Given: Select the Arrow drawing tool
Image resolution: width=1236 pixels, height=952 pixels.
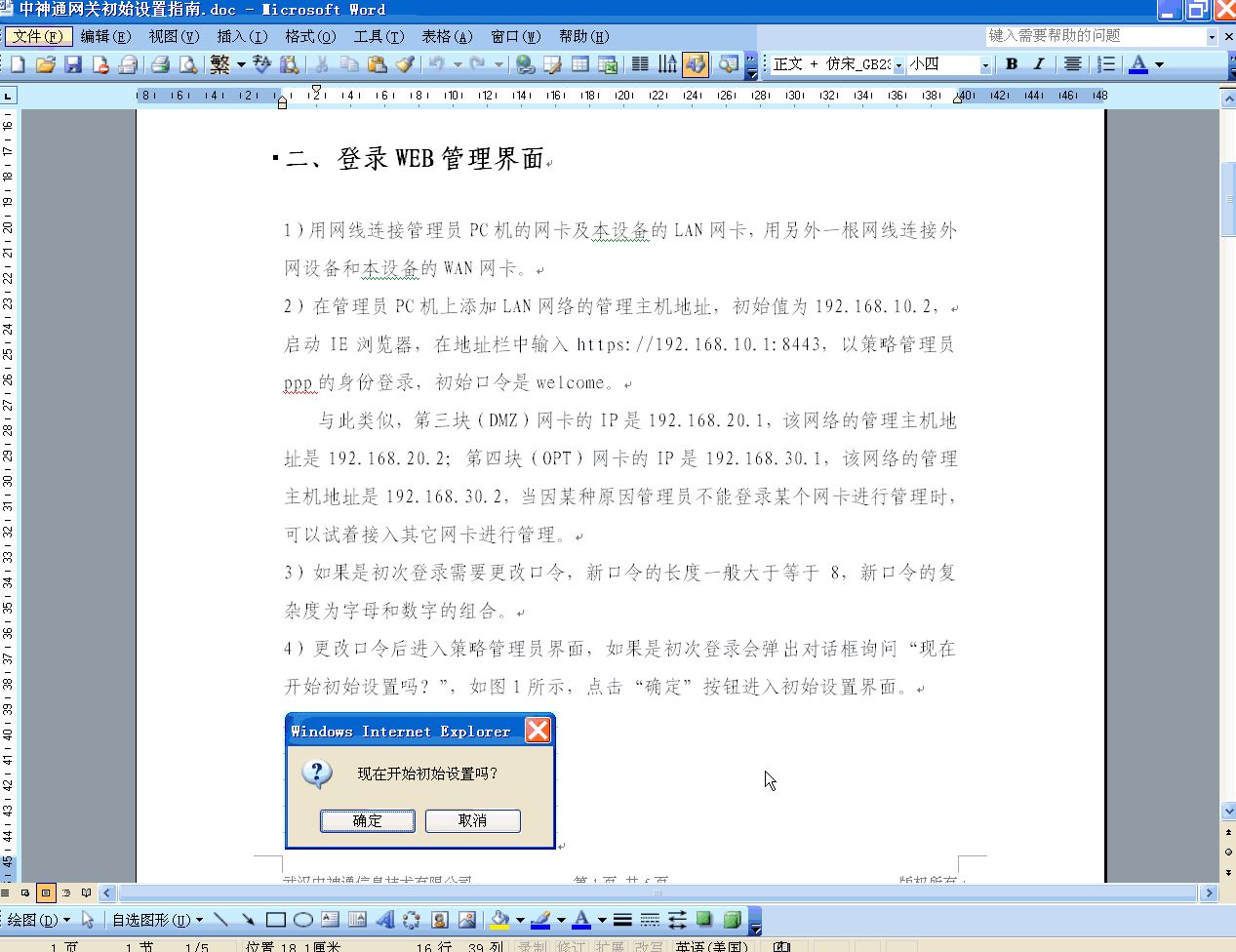Looking at the screenshot, I should pos(248,919).
